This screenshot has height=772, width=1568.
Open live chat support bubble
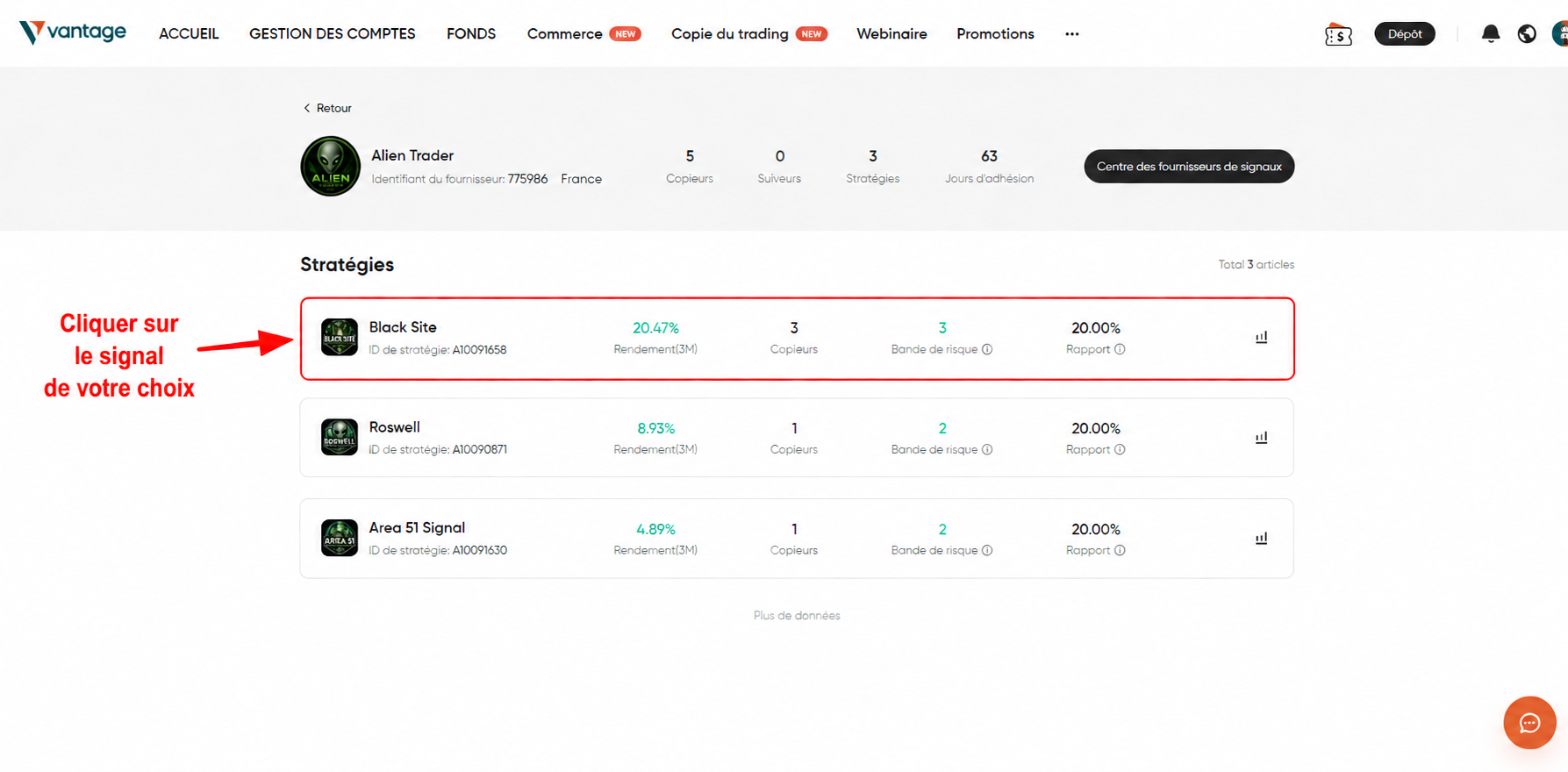pyautogui.click(x=1529, y=723)
